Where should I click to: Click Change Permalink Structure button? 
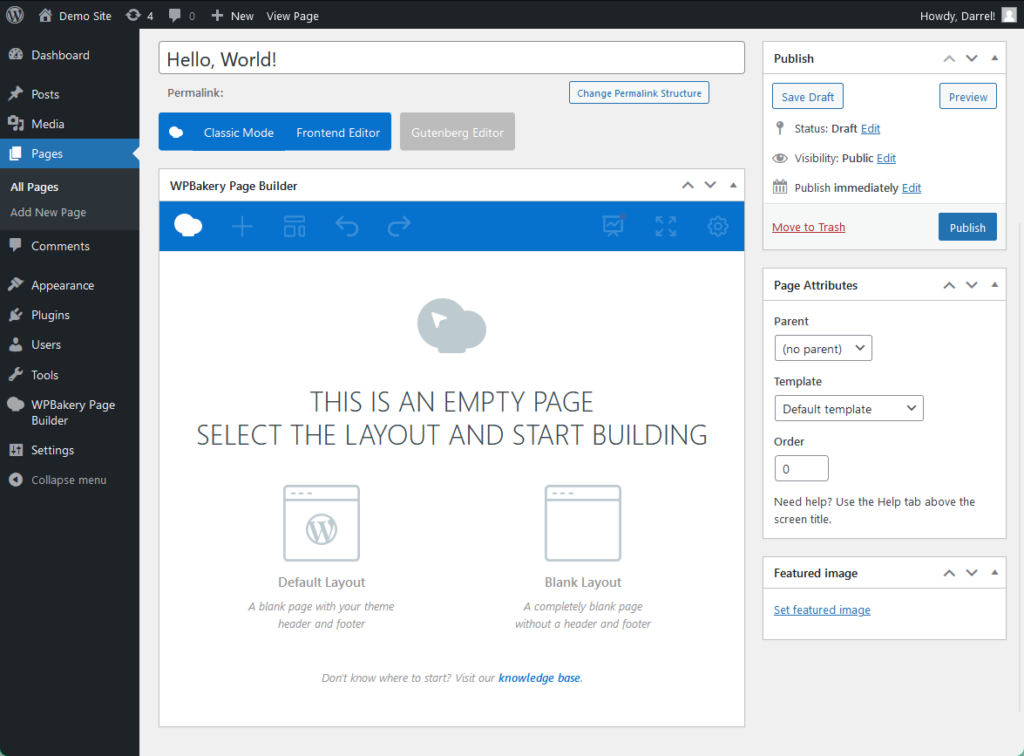(639, 93)
